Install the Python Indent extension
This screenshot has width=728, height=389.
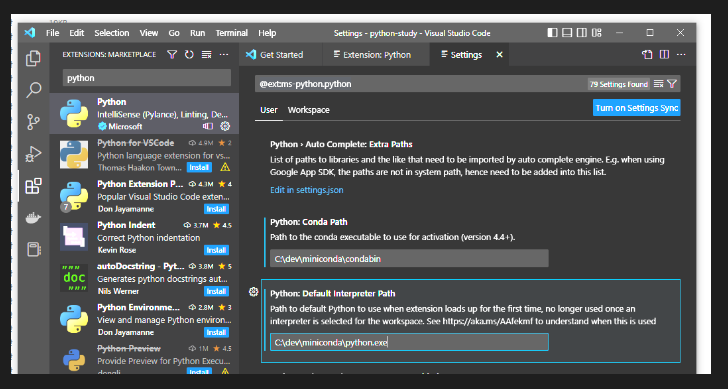[x=216, y=250]
